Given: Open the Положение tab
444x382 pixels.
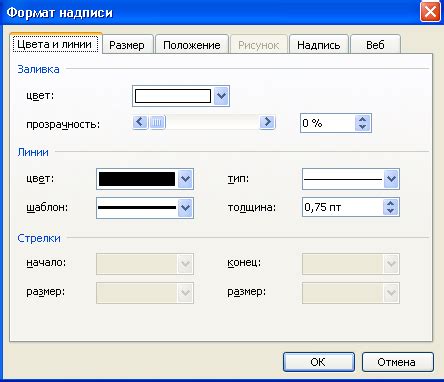Looking at the screenshot, I should pyautogui.click(x=192, y=45).
